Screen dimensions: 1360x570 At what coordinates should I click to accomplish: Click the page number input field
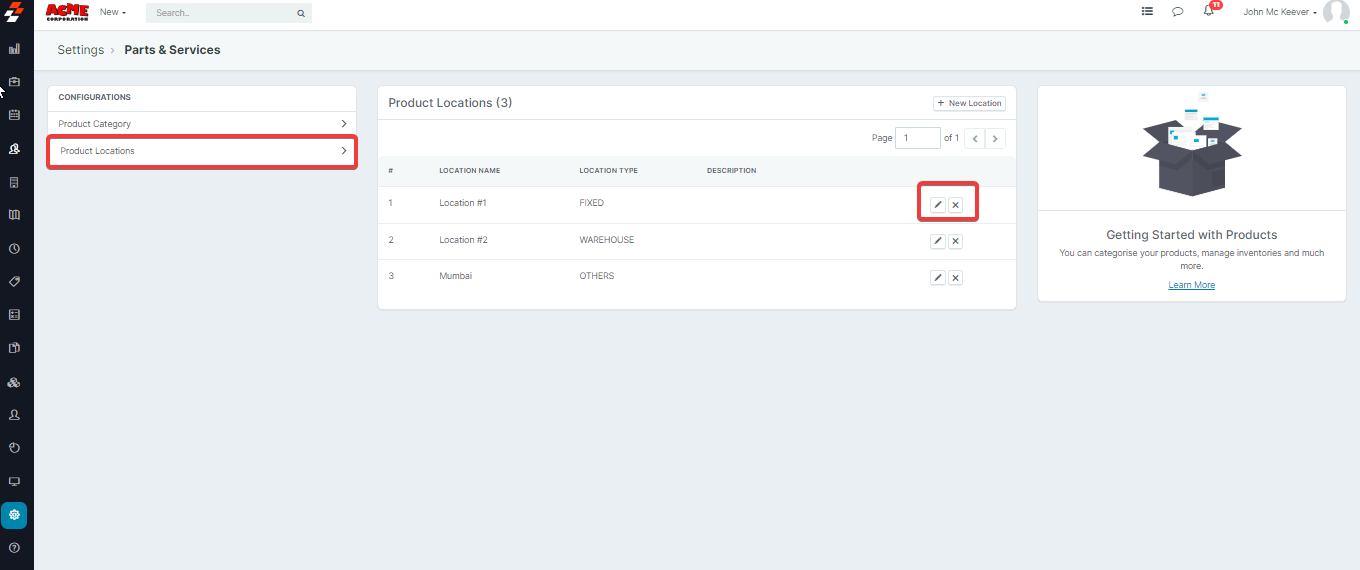click(x=917, y=138)
